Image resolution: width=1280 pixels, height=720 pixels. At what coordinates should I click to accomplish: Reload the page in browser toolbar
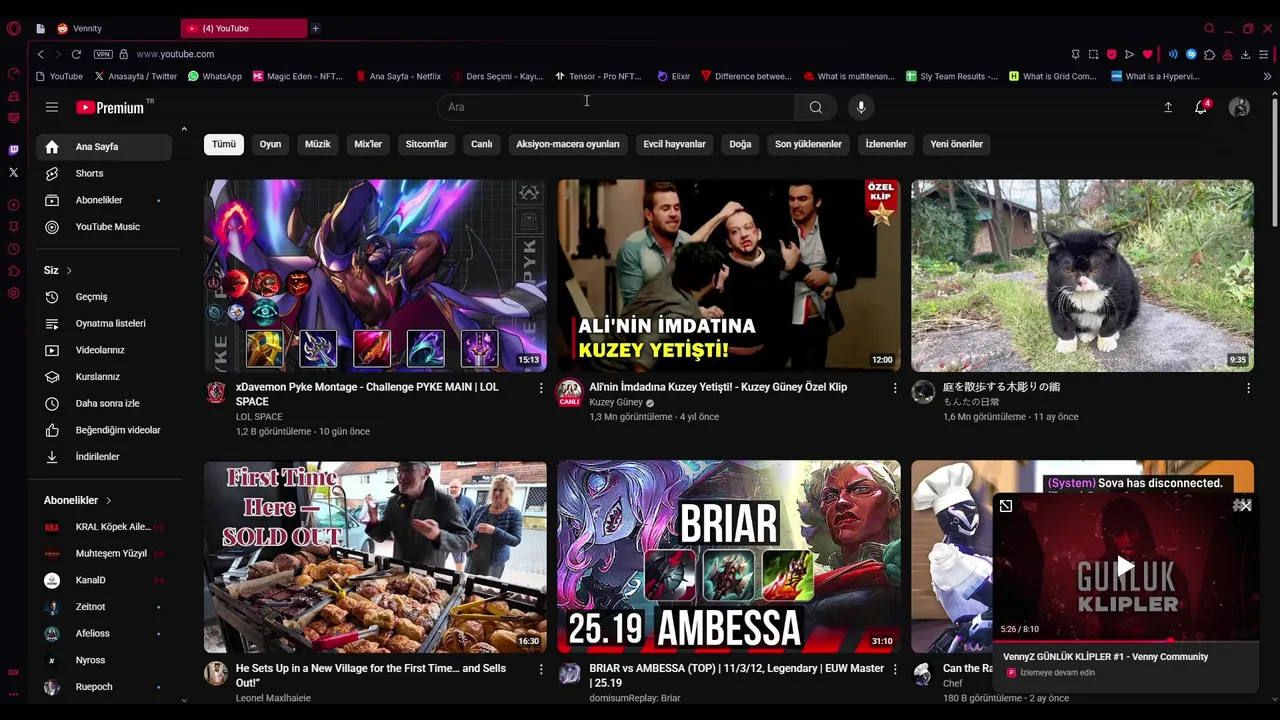[x=76, y=54]
